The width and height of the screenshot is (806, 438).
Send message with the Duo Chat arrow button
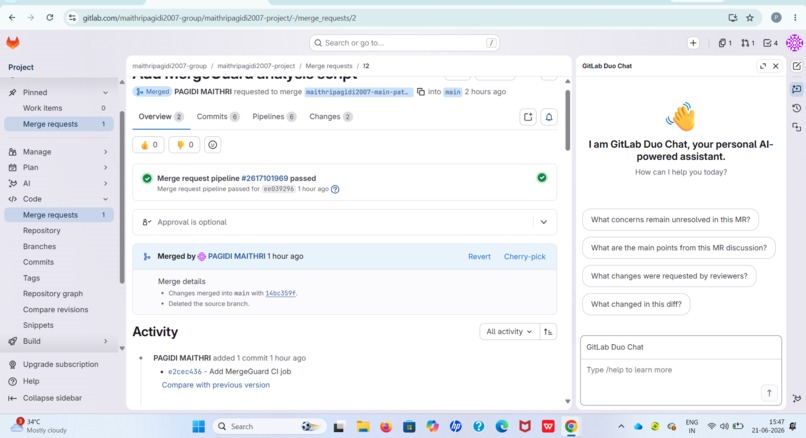pos(769,393)
